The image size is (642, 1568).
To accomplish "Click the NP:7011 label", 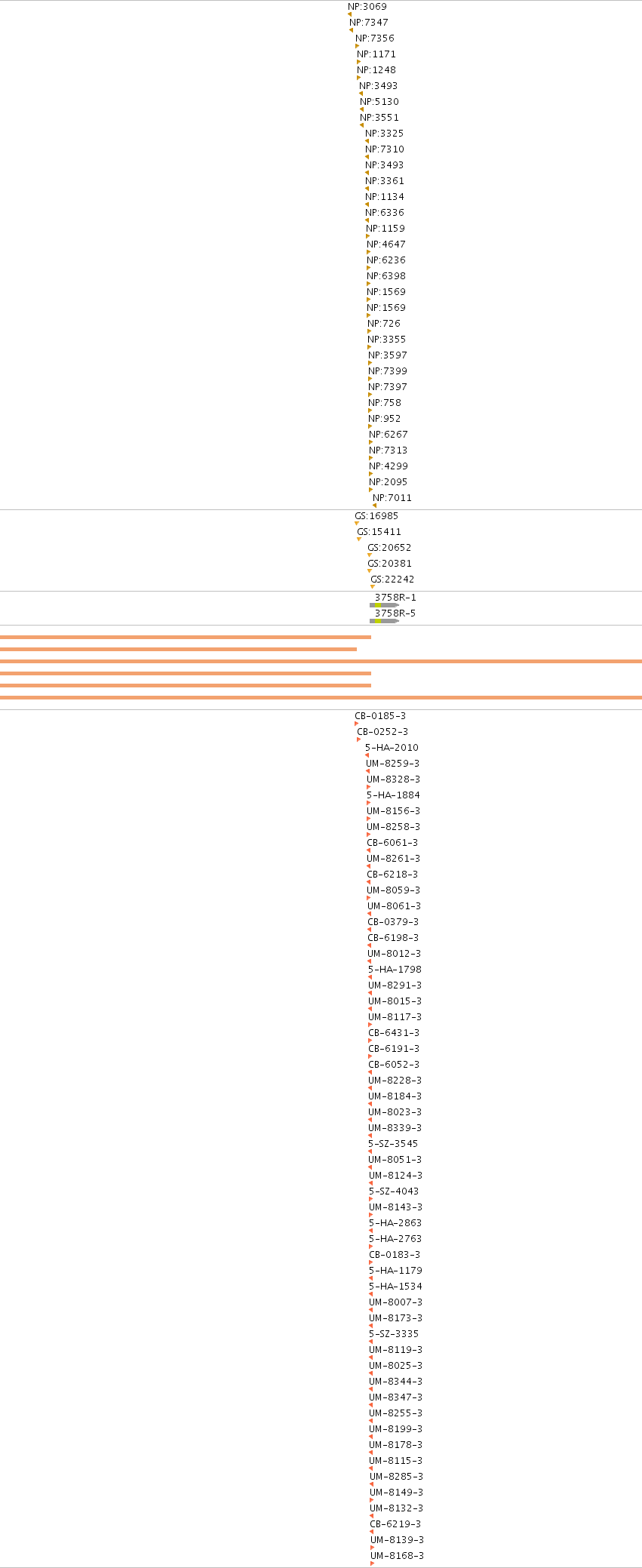I will click(x=392, y=498).
